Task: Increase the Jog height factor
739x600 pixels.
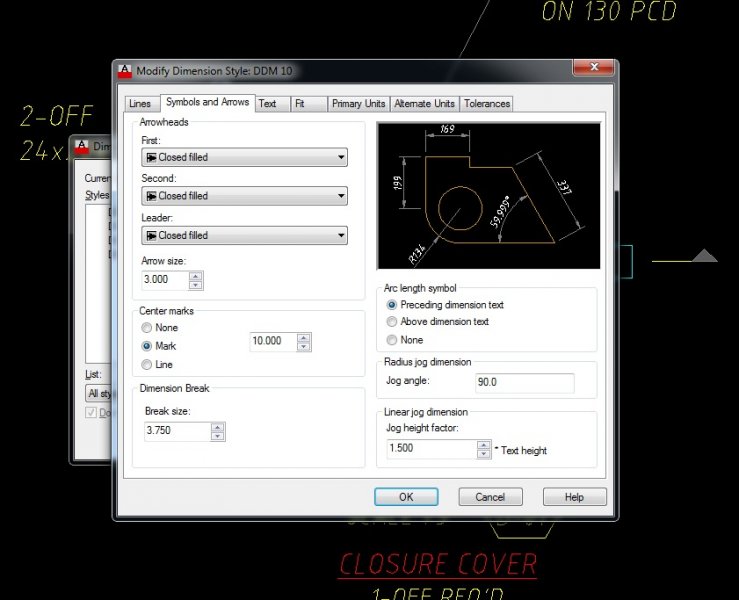Action: point(484,445)
